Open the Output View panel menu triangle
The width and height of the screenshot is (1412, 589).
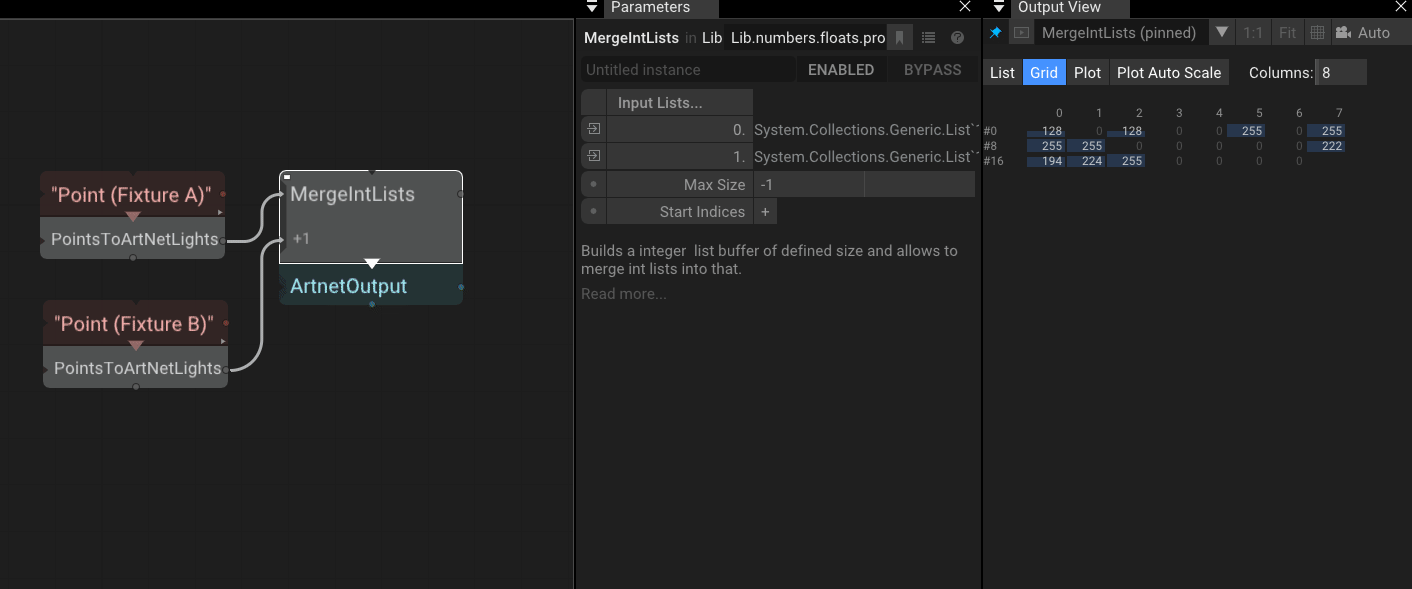click(x=998, y=7)
